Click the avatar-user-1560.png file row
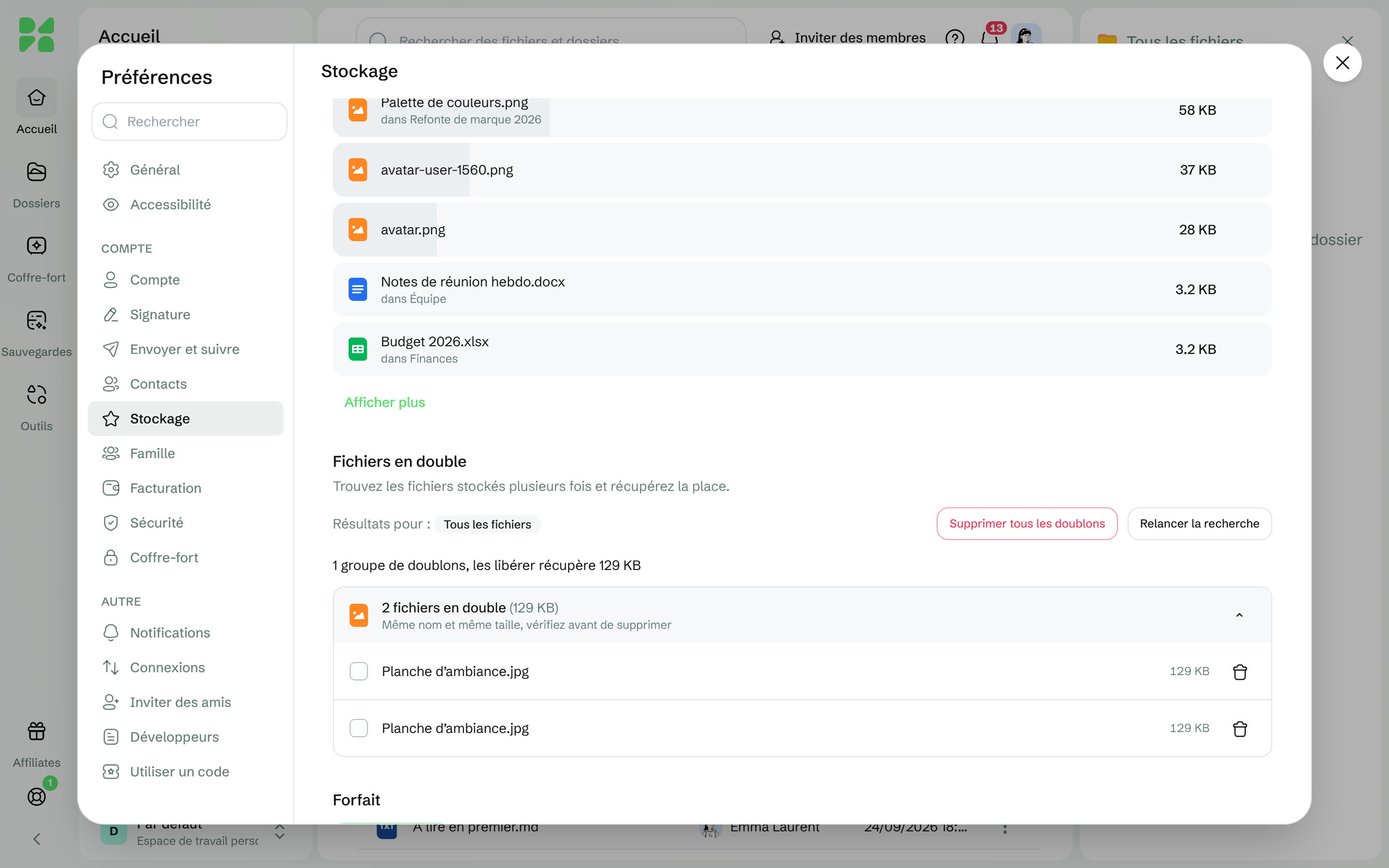The width and height of the screenshot is (1389, 868). tap(802, 170)
